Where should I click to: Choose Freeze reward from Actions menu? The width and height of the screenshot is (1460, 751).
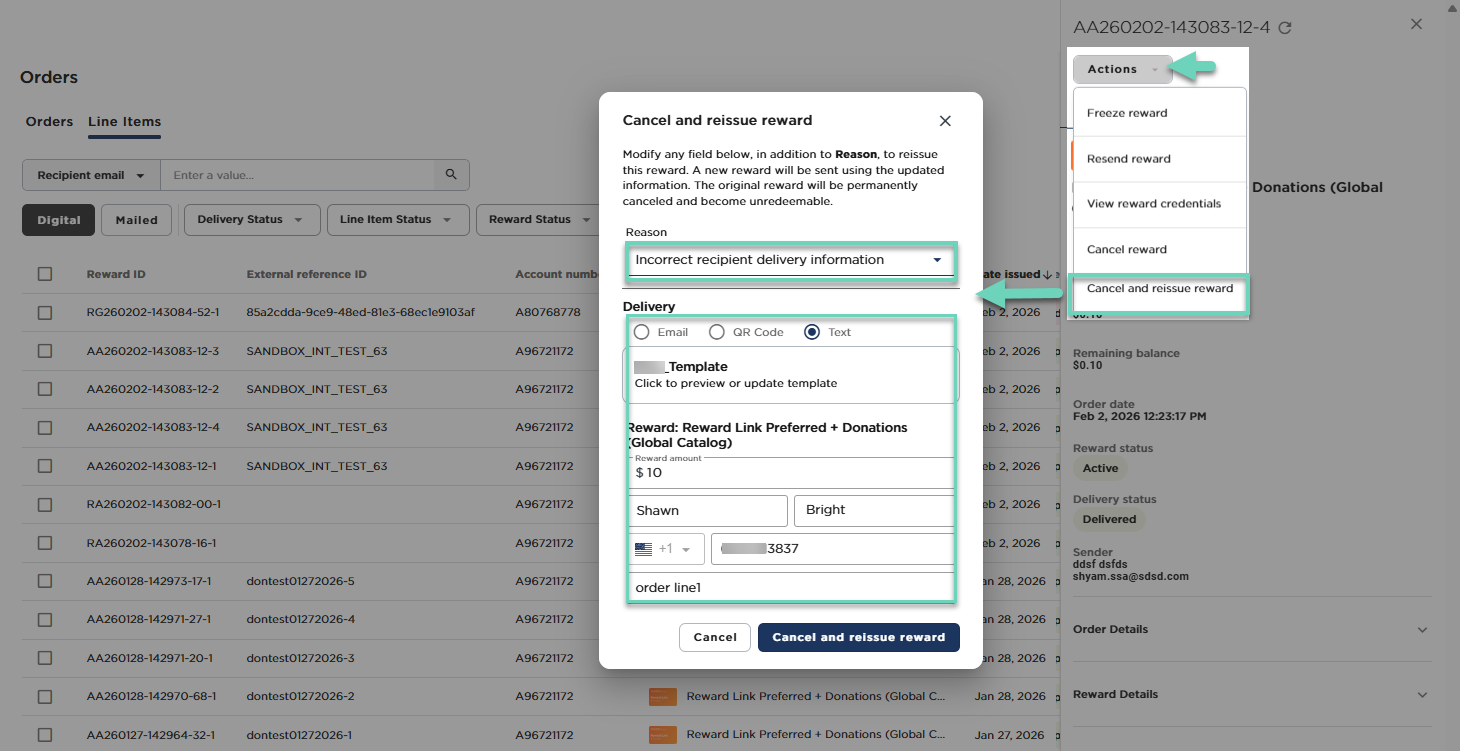(1127, 113)
